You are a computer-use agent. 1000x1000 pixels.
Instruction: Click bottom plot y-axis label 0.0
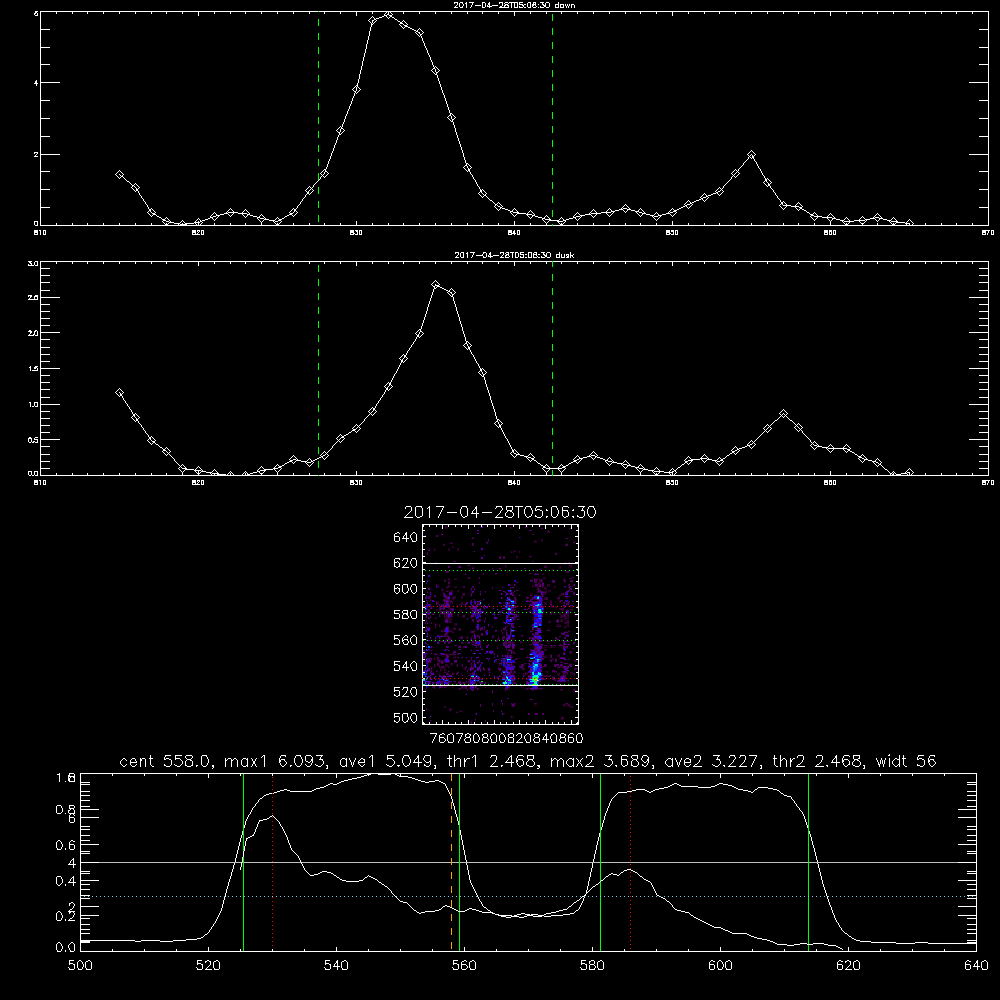click(x=66, y=948)
